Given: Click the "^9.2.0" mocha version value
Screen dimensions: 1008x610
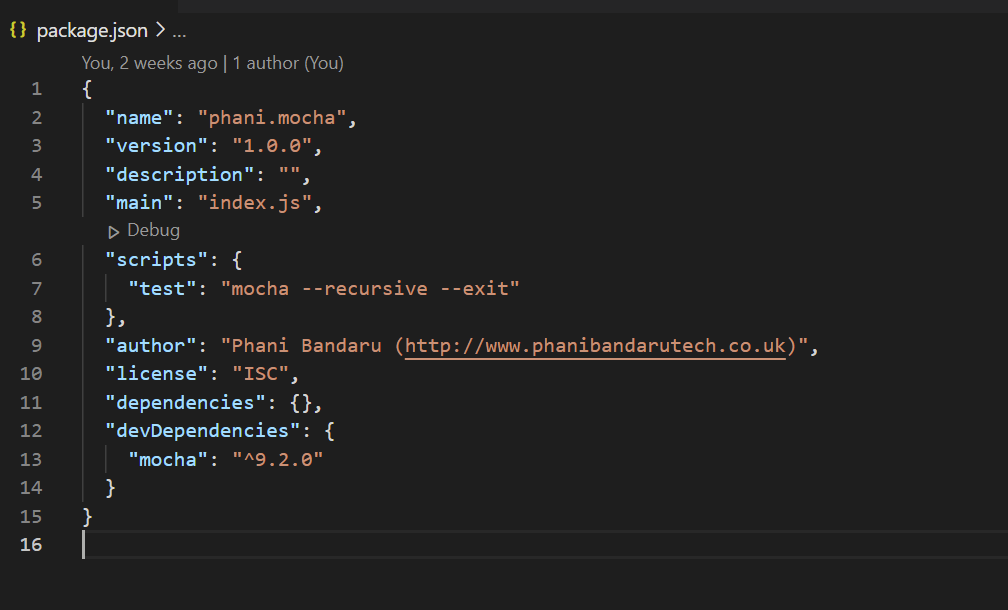Looking at the screenshot, I should coord(278,460).
